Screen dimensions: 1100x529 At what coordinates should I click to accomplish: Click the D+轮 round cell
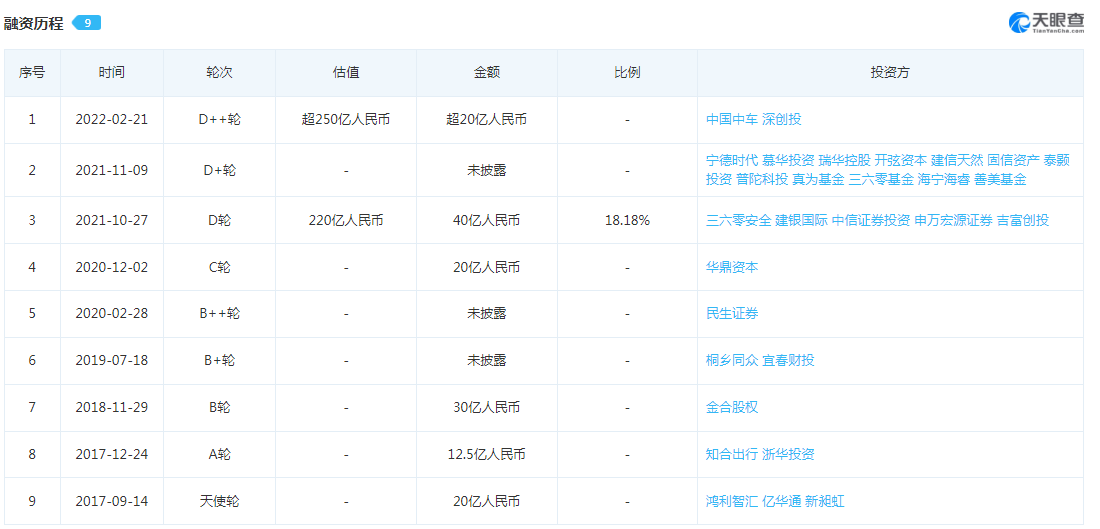click(x=219, y=170)
